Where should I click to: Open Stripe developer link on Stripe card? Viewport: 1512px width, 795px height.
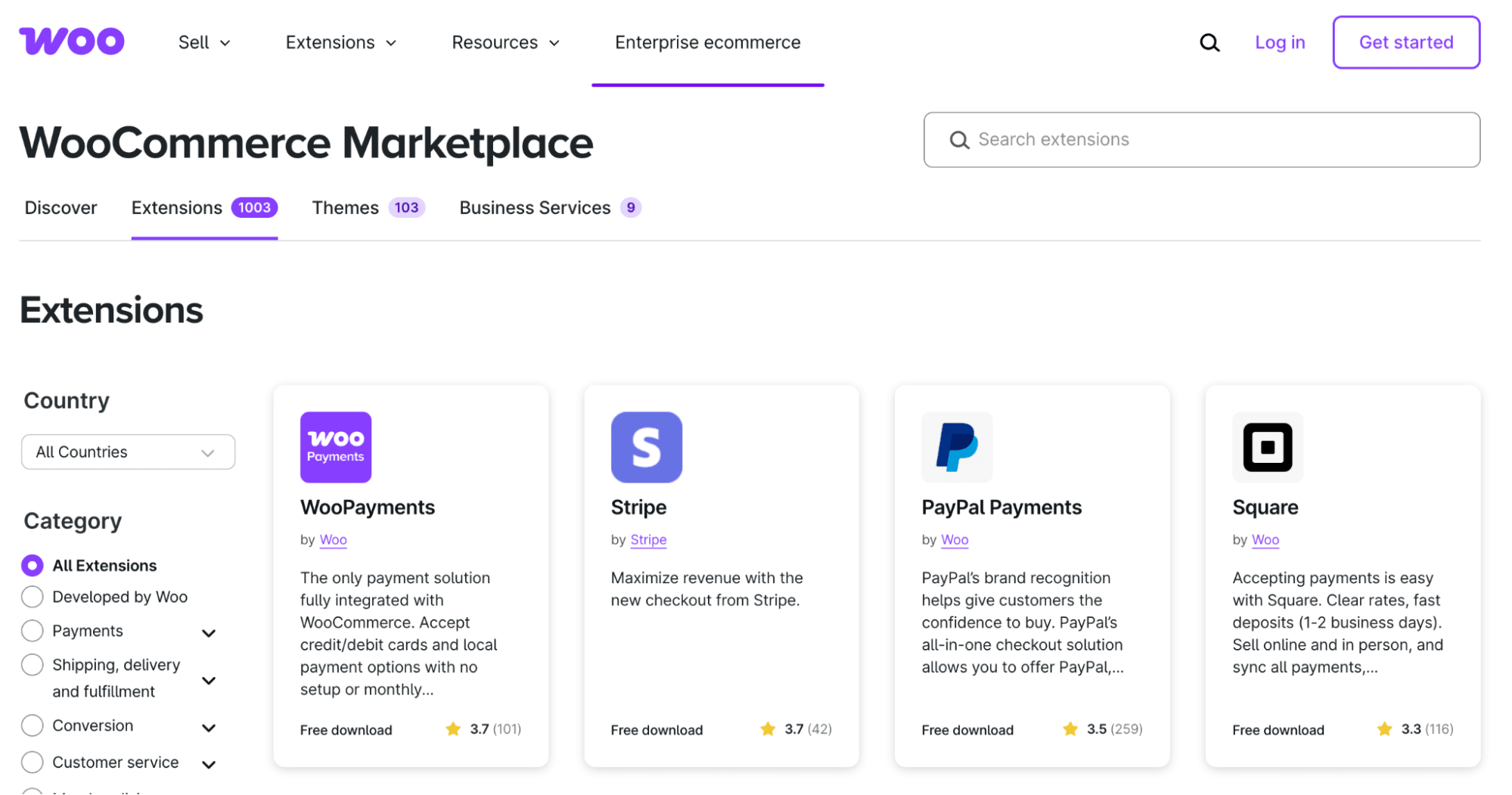click(648, 539)
